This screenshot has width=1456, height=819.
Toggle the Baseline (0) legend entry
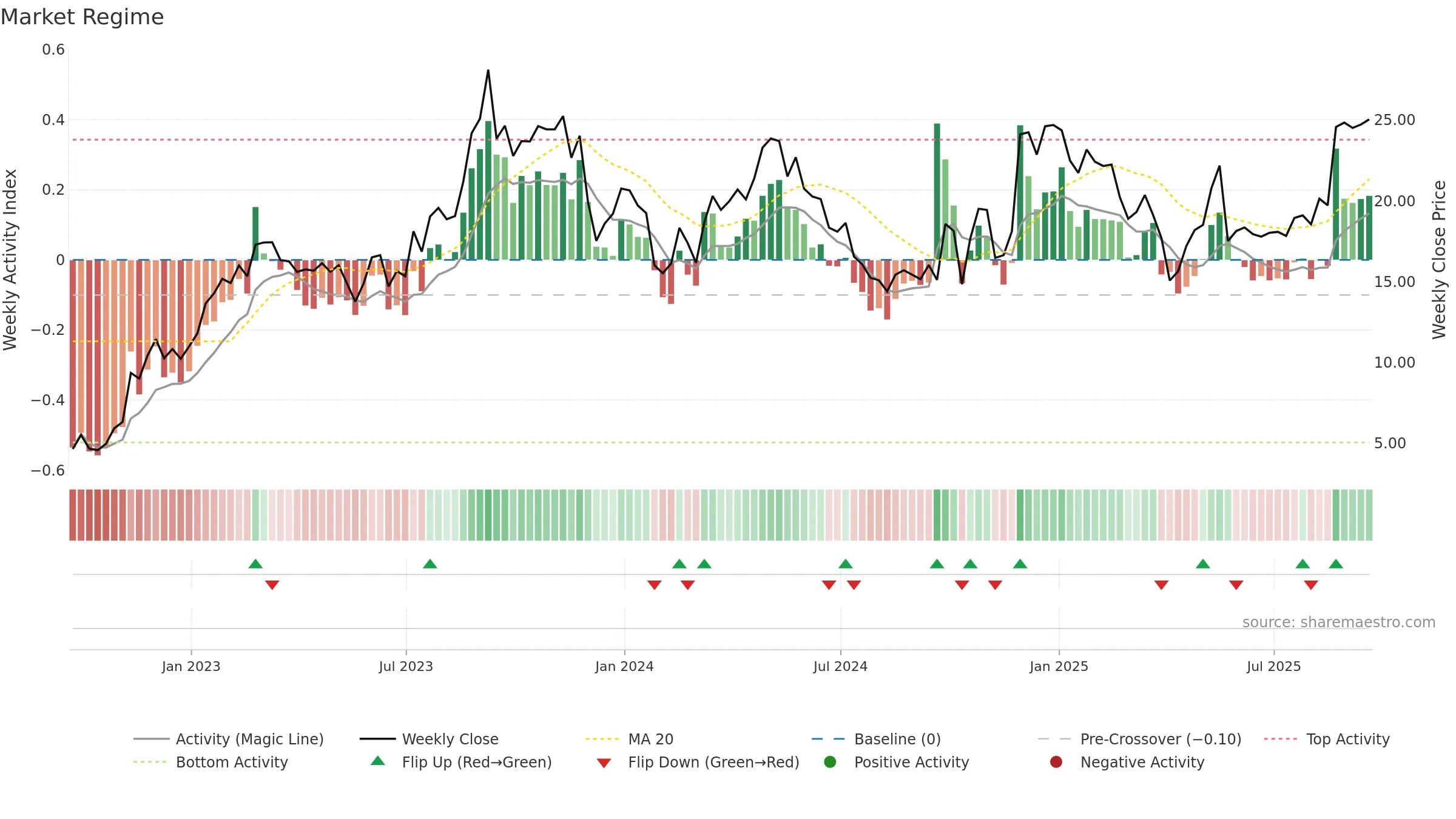click(x=876, y=739)
